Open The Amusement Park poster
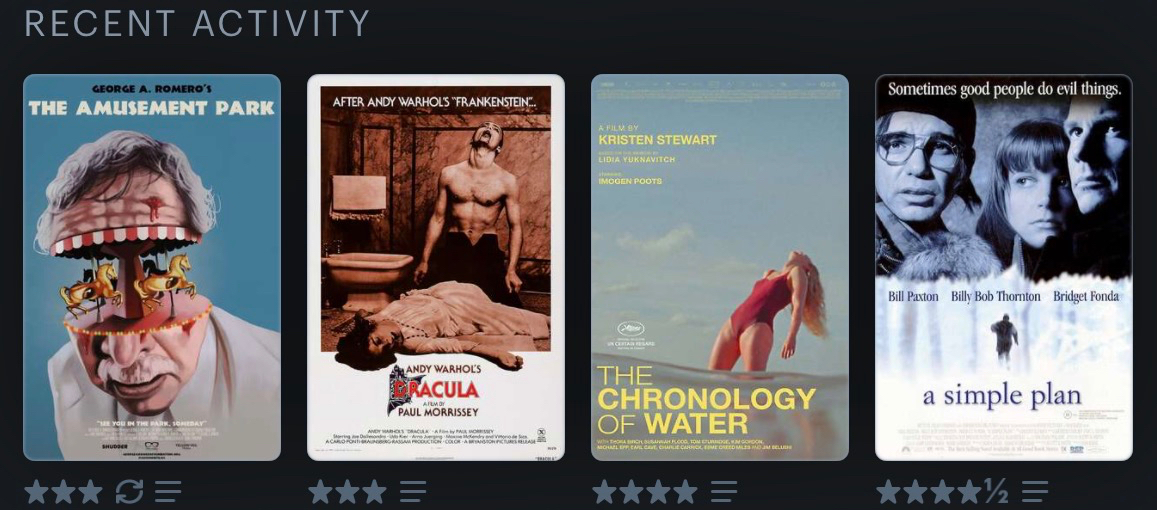The image size is (1157, 510). pos(152,267)
